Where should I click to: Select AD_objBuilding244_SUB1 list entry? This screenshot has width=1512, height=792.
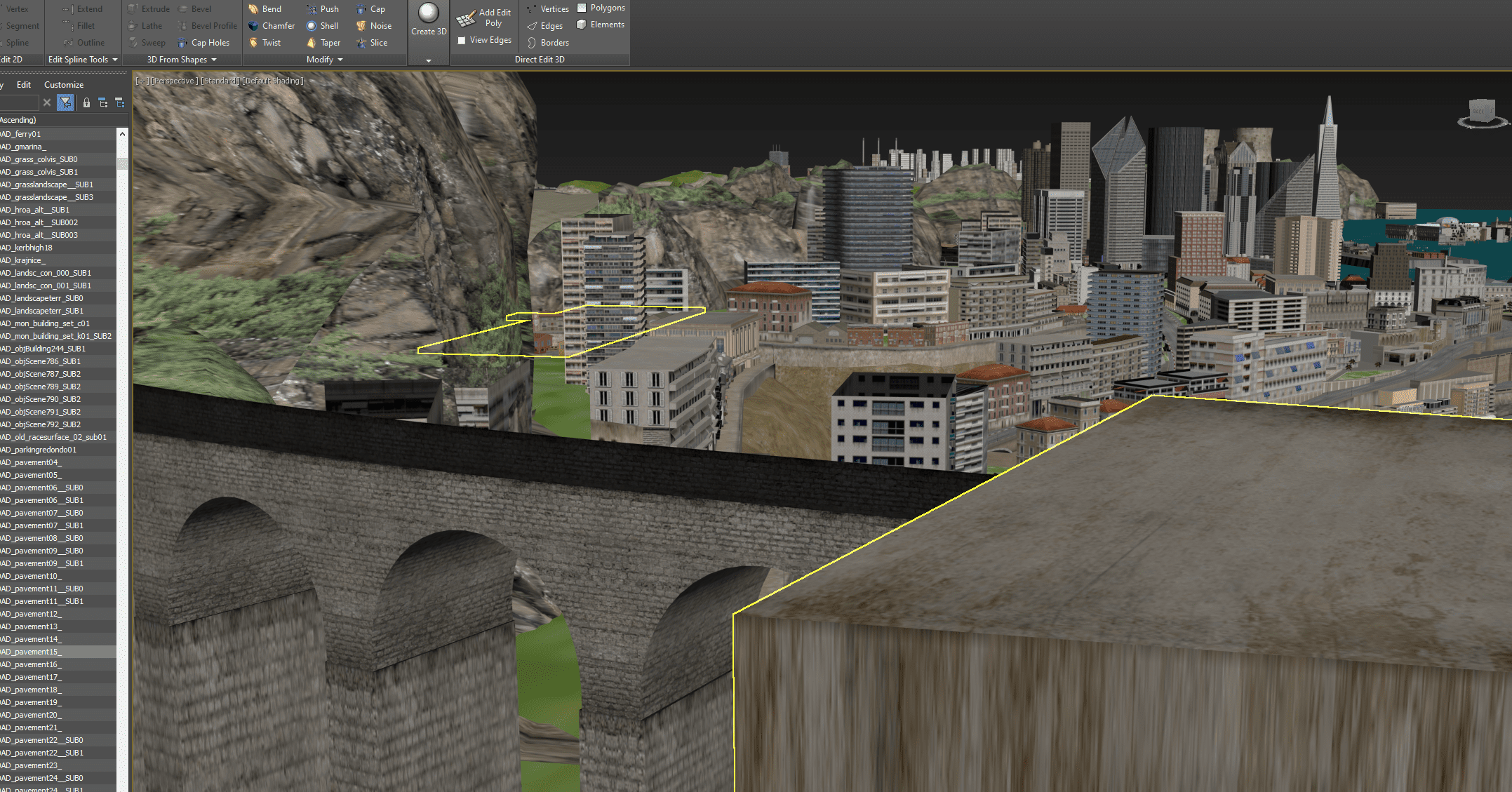58,349
